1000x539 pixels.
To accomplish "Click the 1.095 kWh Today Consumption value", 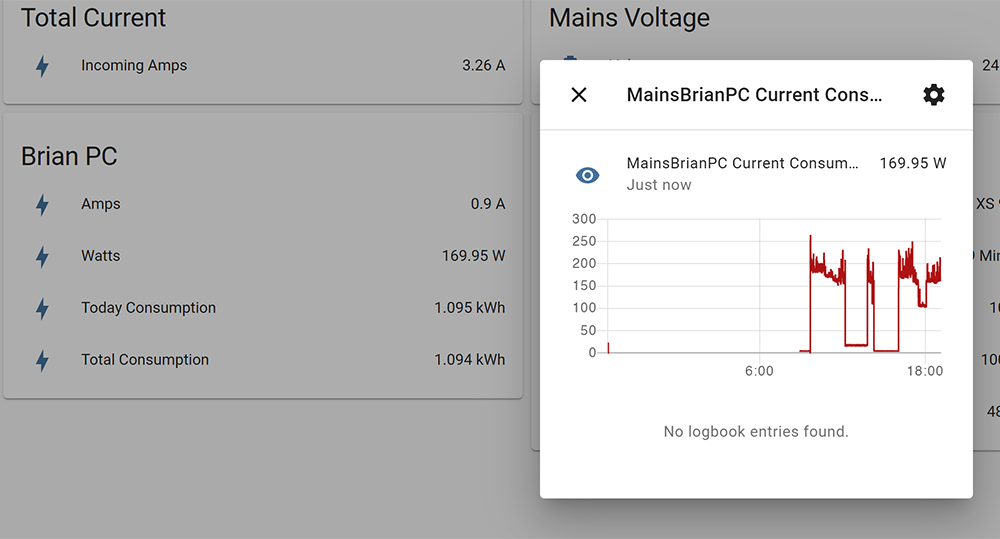I will [469, 308].
